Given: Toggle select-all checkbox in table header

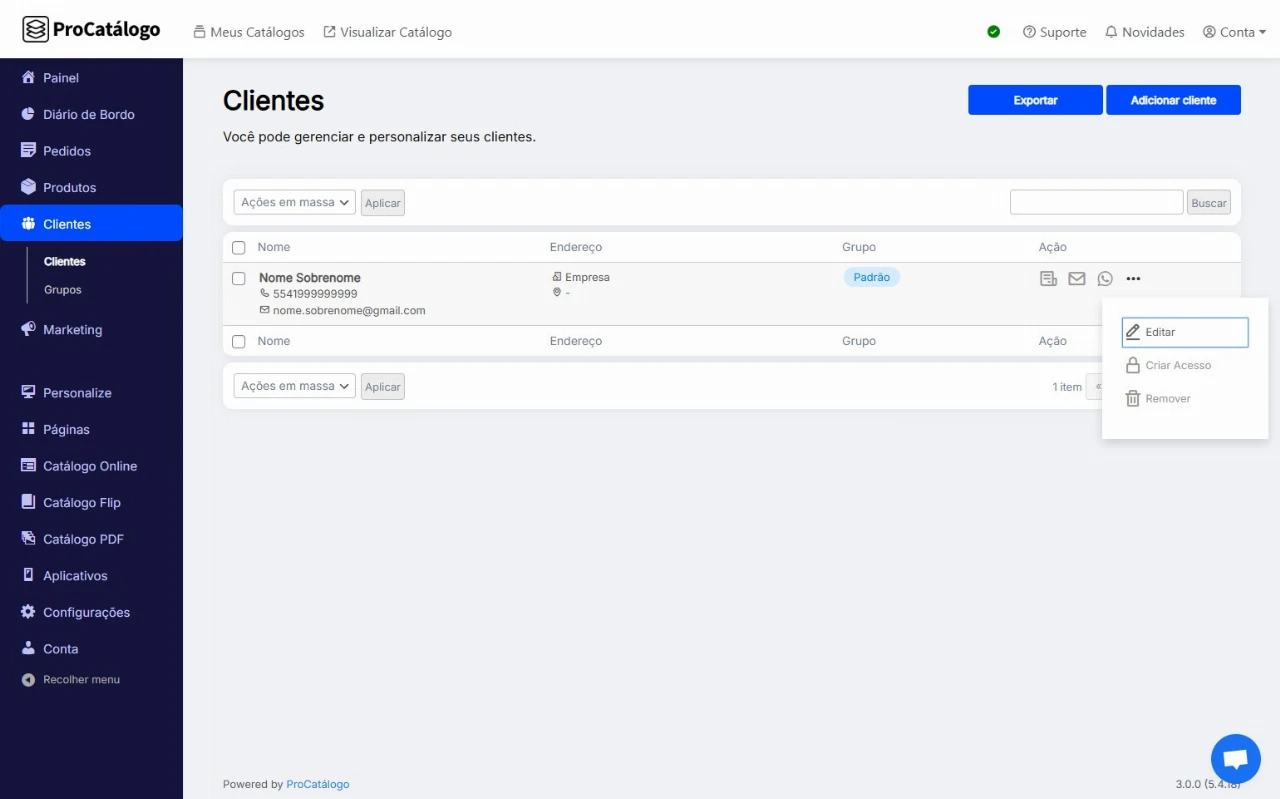Looking at the screenshot, I should (239, 248).
